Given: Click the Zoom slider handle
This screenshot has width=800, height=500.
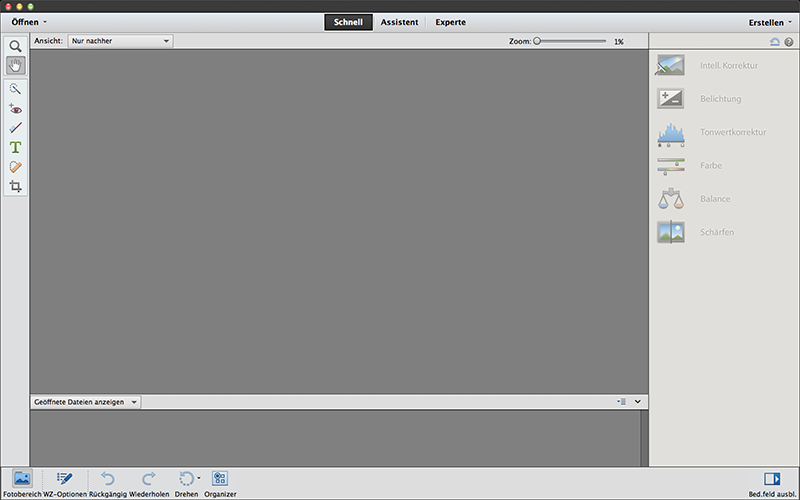Looking at the screenshot, I should click(537, 41).
